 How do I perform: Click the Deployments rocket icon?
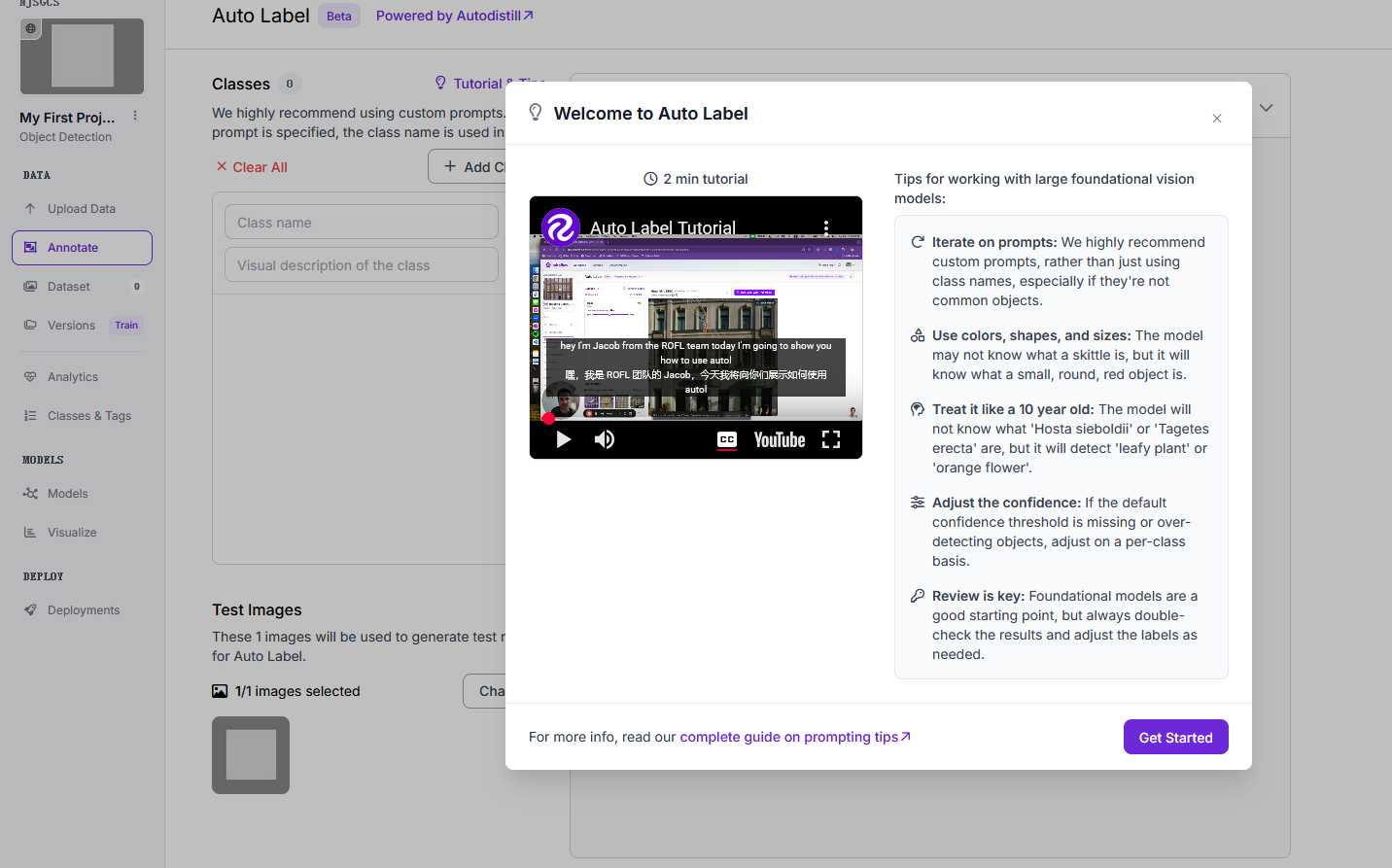click(x=30, y=610)
